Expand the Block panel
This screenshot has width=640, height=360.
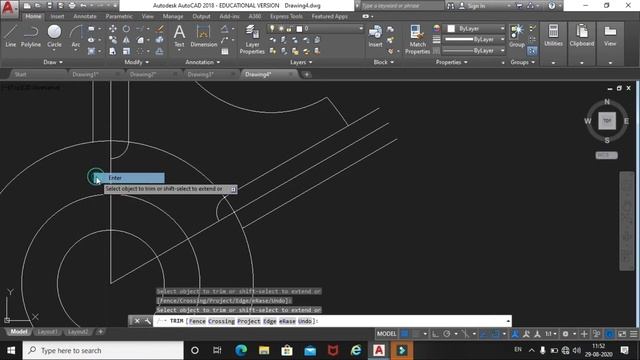point(384,62)
